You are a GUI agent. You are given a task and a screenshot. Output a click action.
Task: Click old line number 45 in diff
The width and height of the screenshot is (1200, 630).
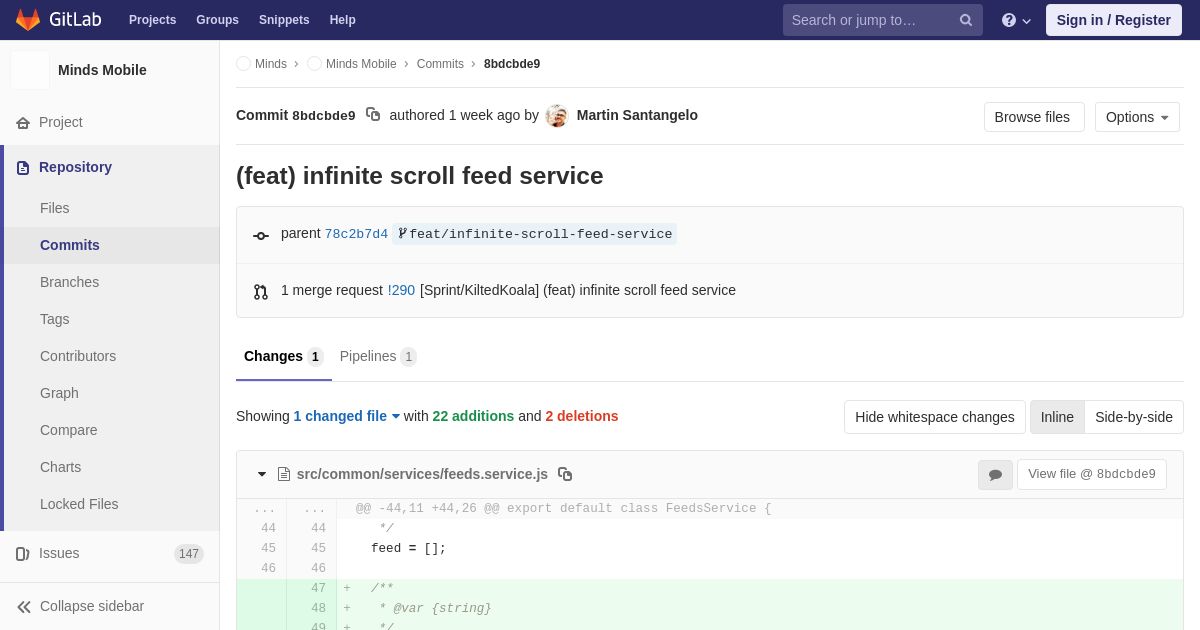point(268,548)
